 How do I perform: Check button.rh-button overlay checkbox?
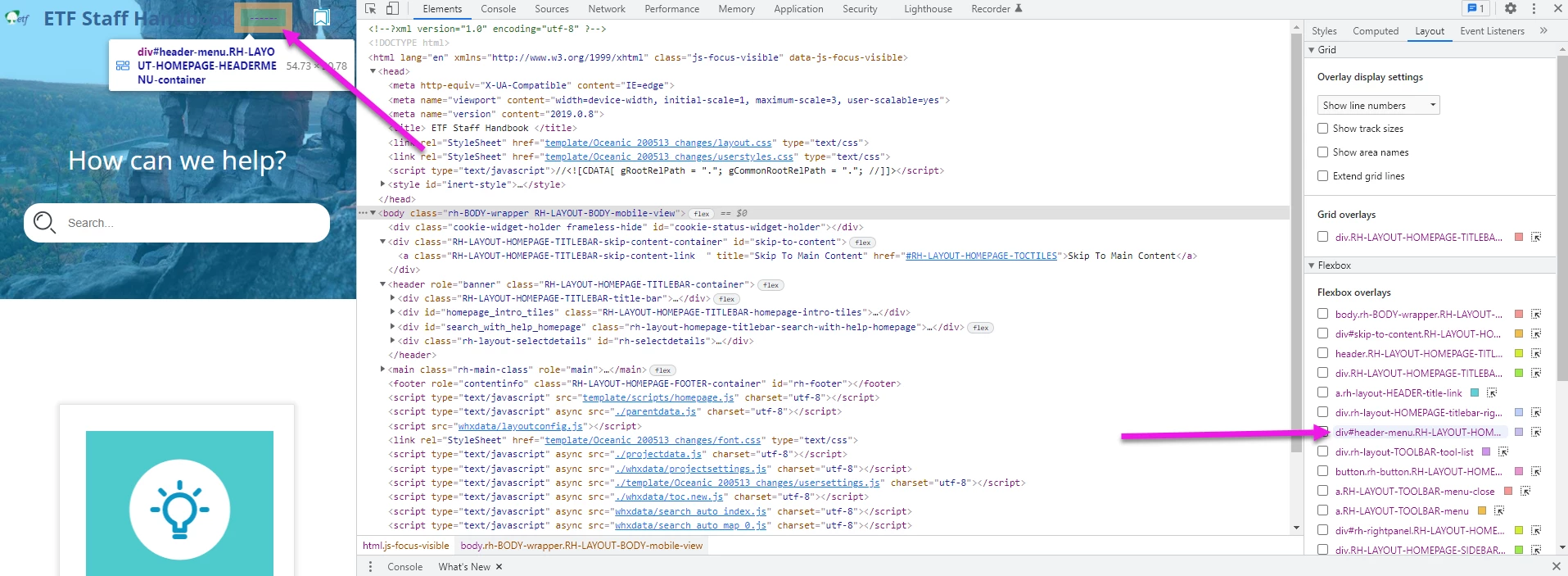[x=1322, y=471]
